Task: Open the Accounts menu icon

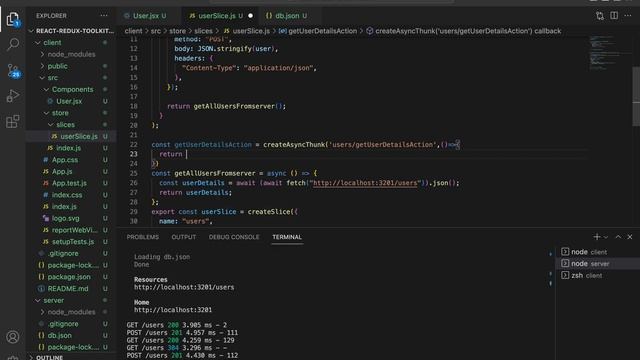Action: [13, 337]
